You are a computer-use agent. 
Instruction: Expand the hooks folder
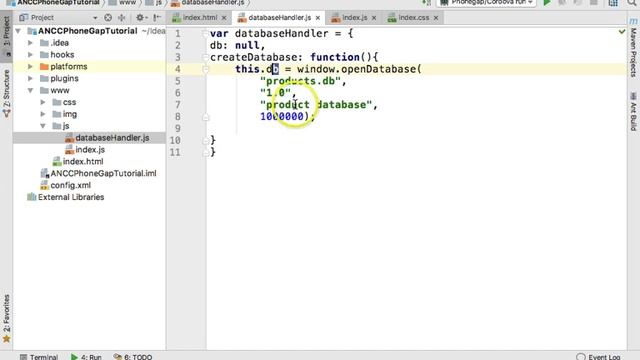click(30, 55)
